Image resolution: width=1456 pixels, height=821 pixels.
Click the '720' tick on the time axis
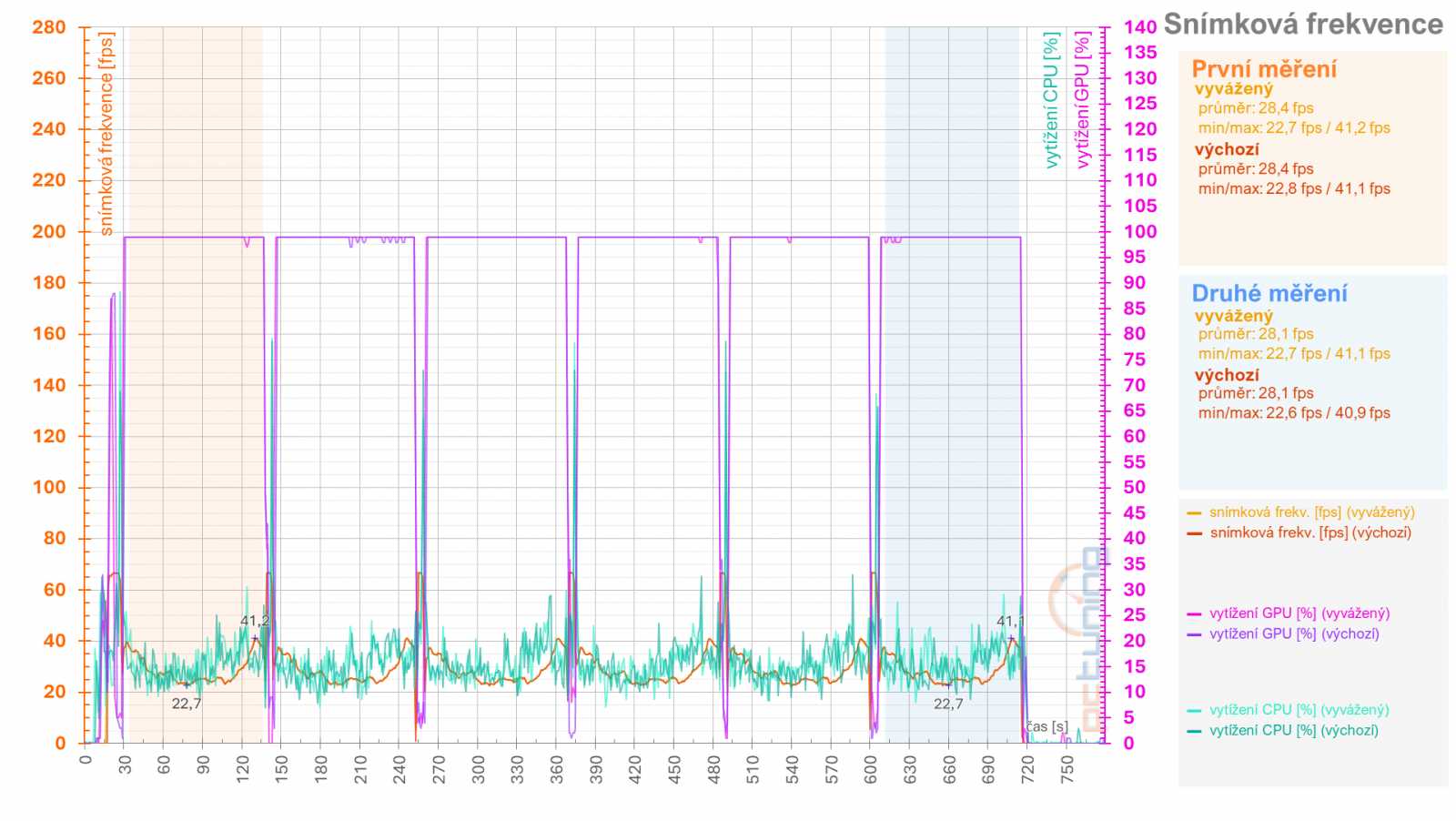(x=1027, y=769)
